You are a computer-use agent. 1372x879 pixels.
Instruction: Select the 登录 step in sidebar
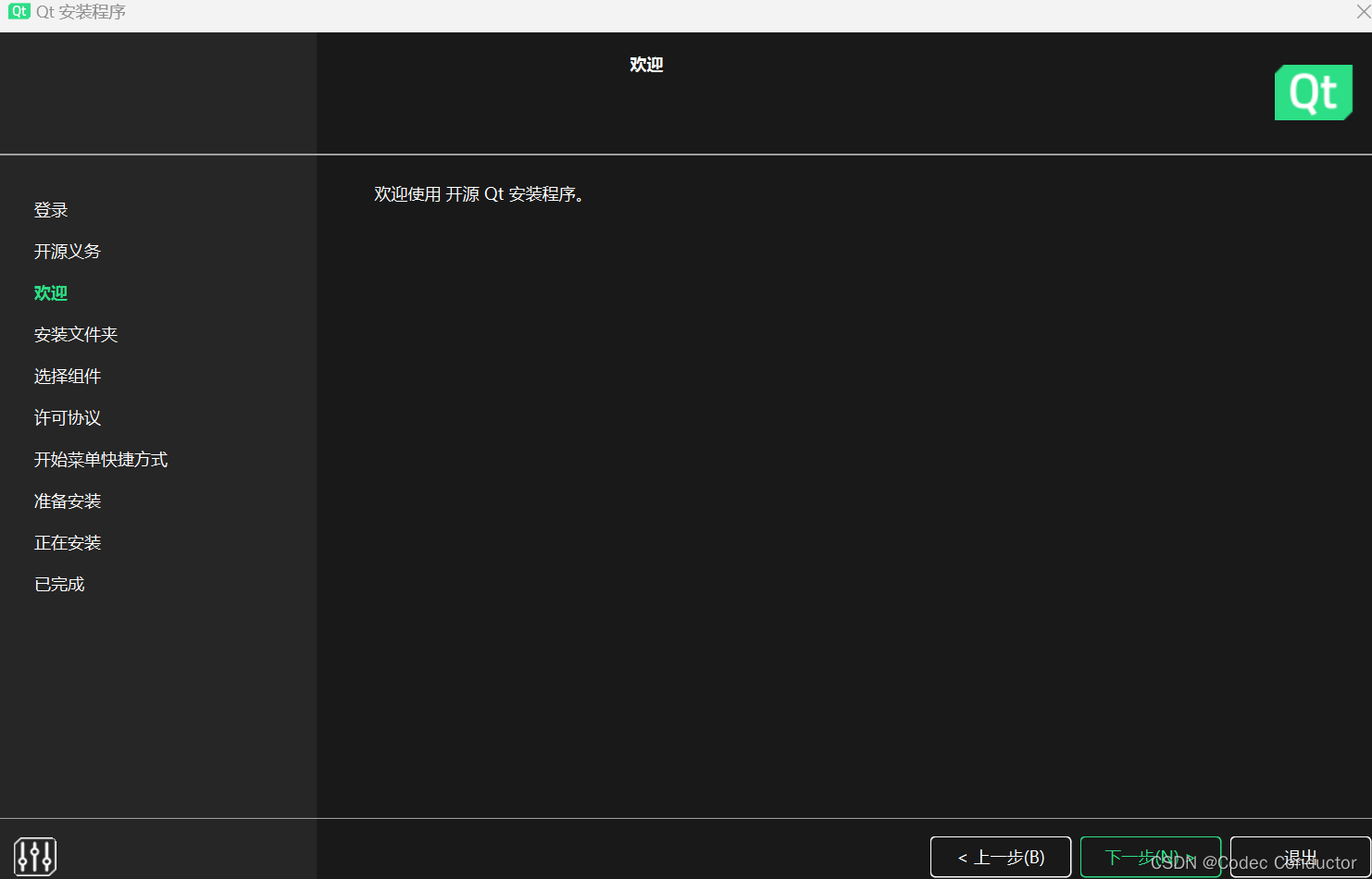pyautogui.click(x=51, y=210)
